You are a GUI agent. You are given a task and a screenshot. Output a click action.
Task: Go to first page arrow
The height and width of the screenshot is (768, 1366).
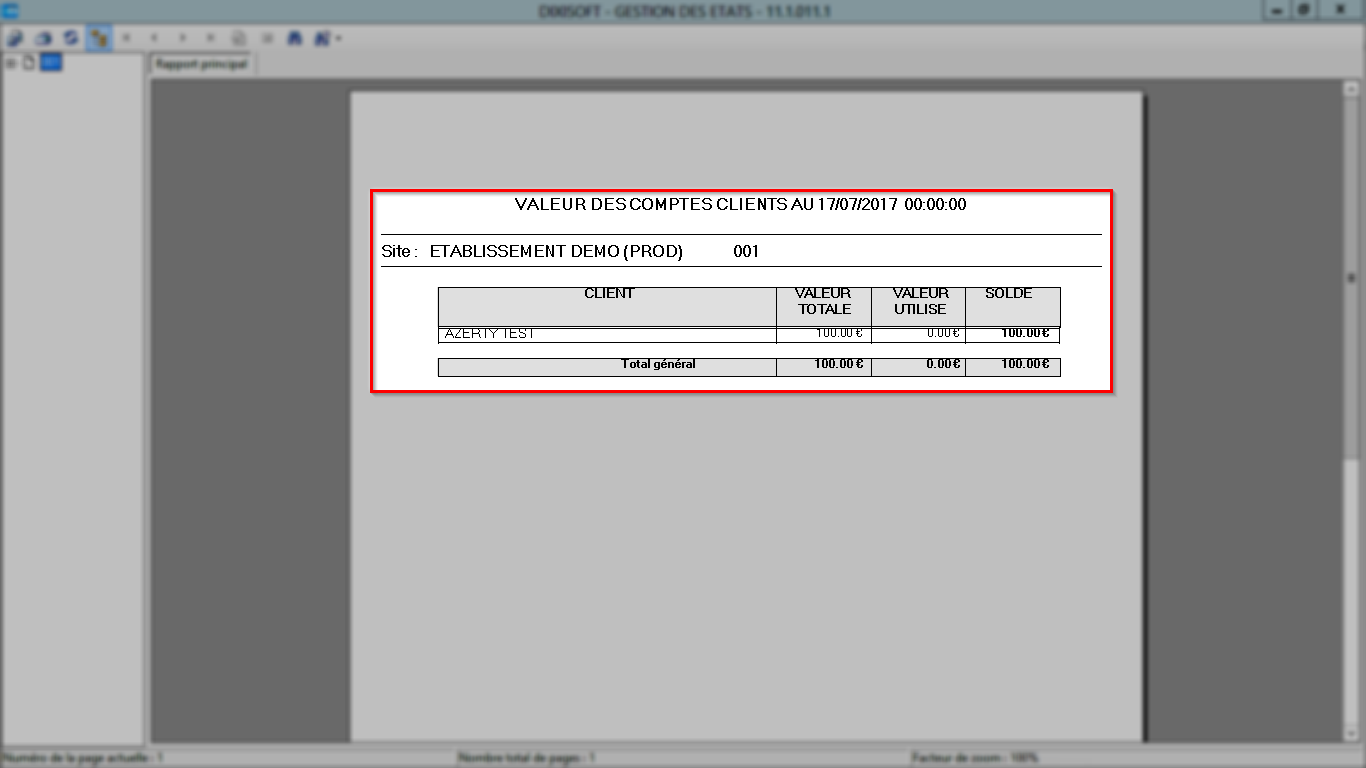[x=127, y=38]
